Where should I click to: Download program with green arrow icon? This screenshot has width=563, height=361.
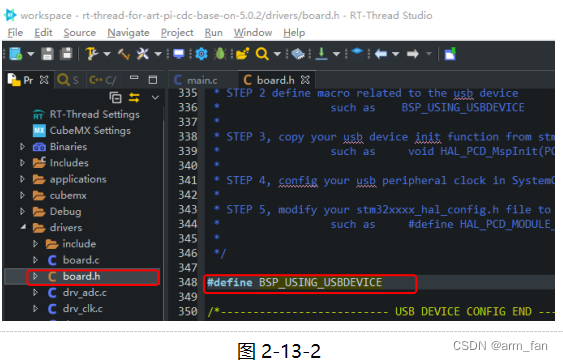pos(321,54)
